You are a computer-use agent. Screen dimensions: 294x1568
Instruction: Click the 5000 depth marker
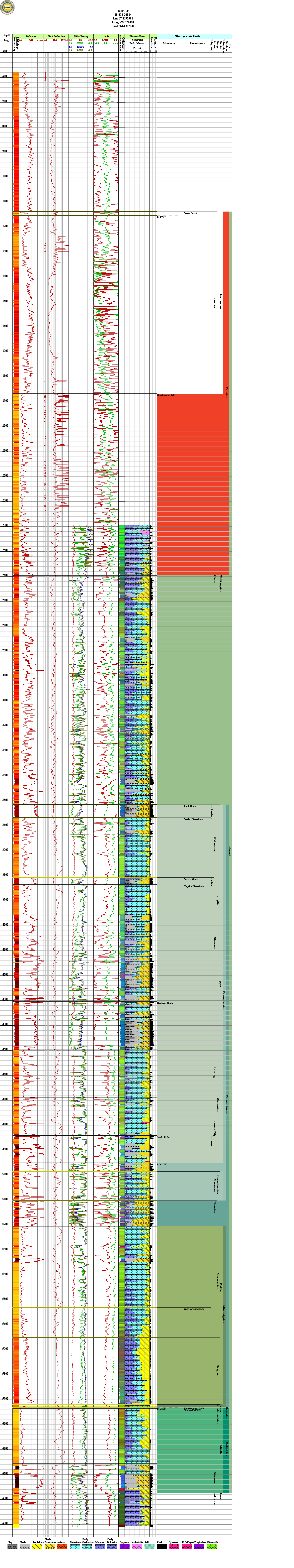click(5, 1174)
